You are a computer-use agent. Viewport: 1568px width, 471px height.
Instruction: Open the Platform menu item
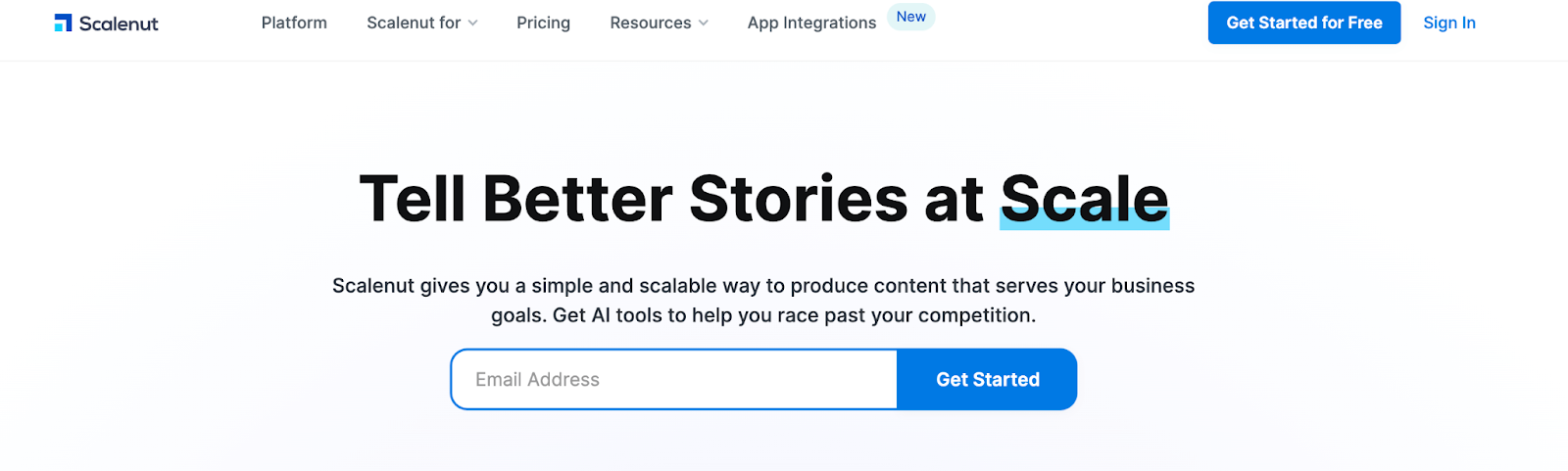pyautogui.click(x=294, y=23)
